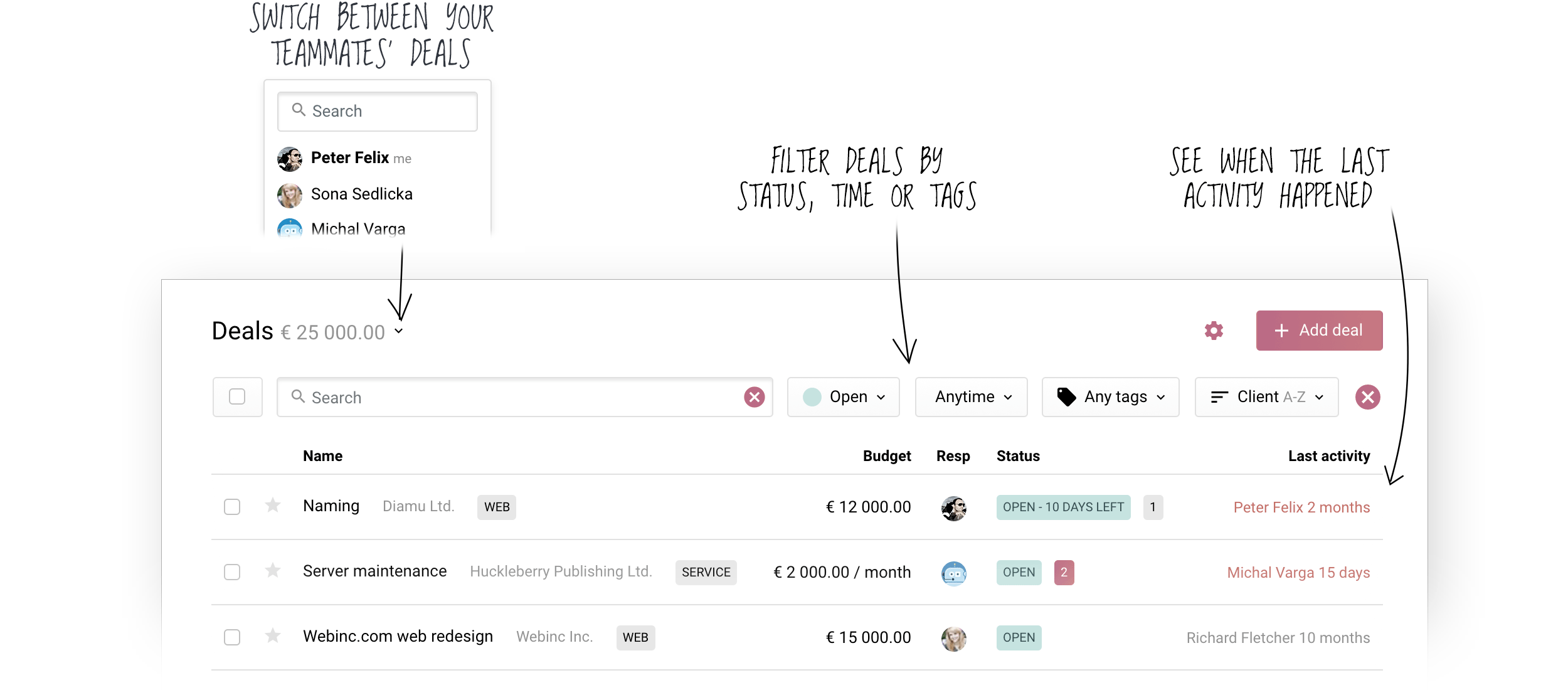The width and height of the screenshot is (1568, 690).
Task: Click the teammate search field
Action: pyautogui.click(x=378, y=112)
